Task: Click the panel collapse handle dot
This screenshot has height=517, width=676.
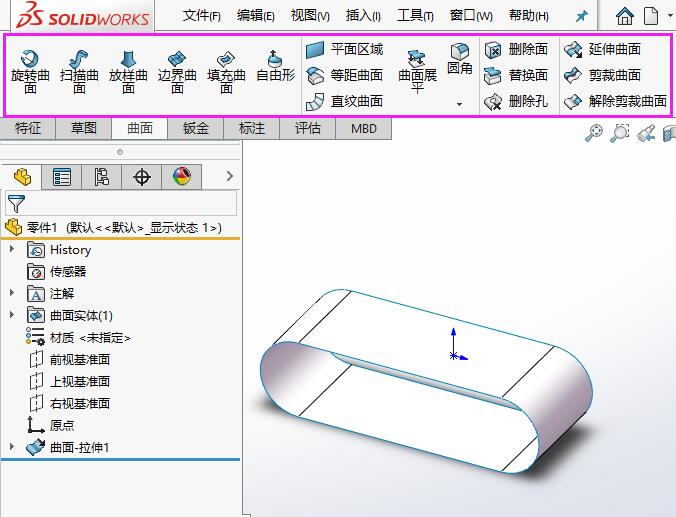Action: click(x=120, y=152)
